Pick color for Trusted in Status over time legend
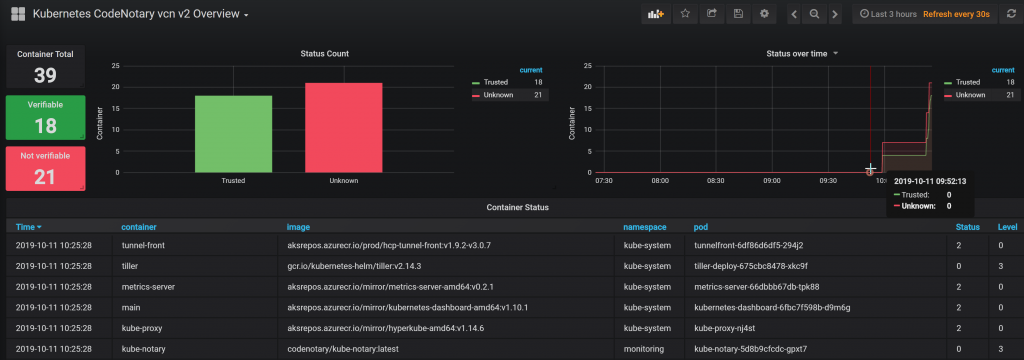 tap(948, 83)
